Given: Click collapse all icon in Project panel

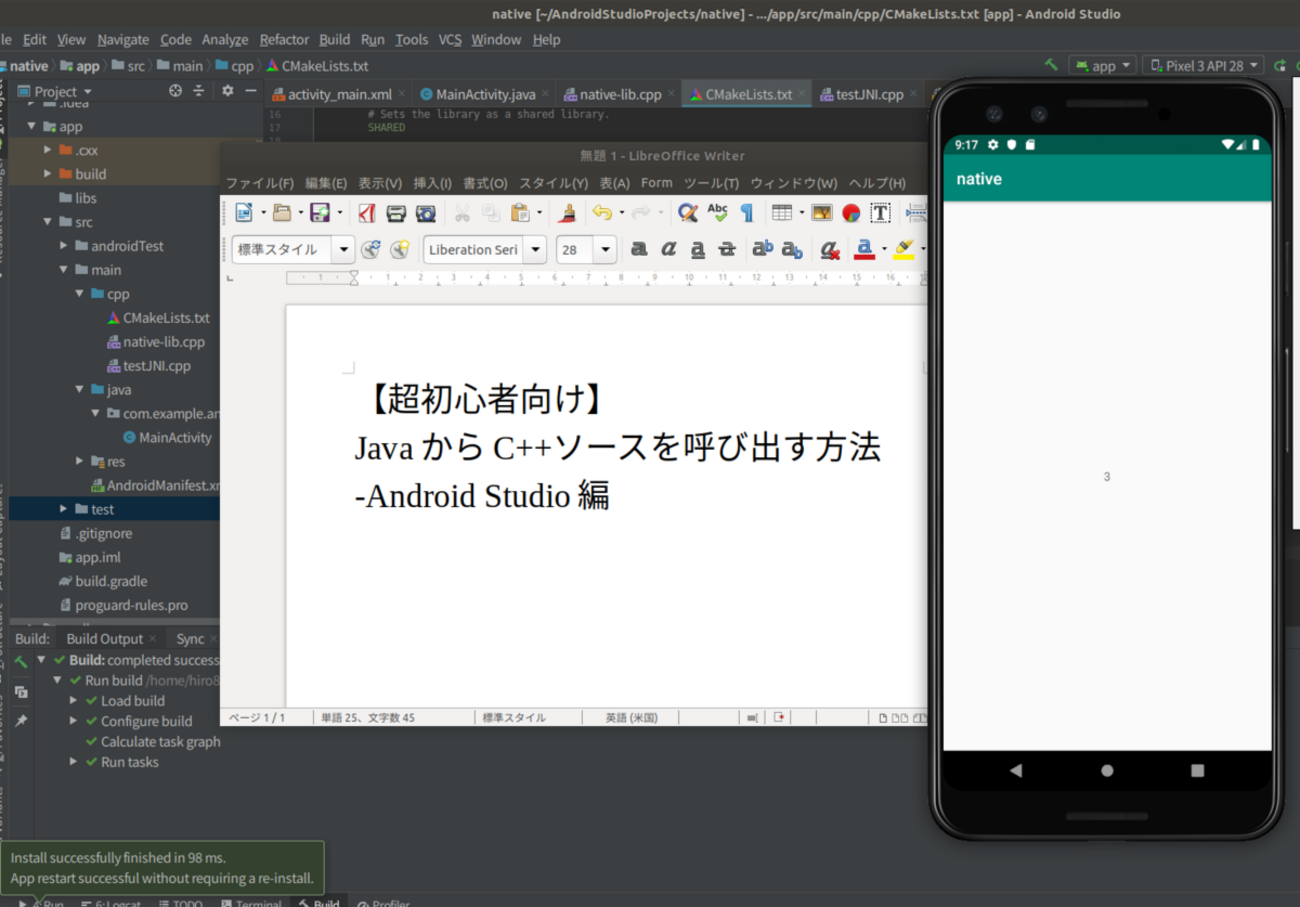Looking at the screenshot, I should pyautogui.click(x=198, y=91).
